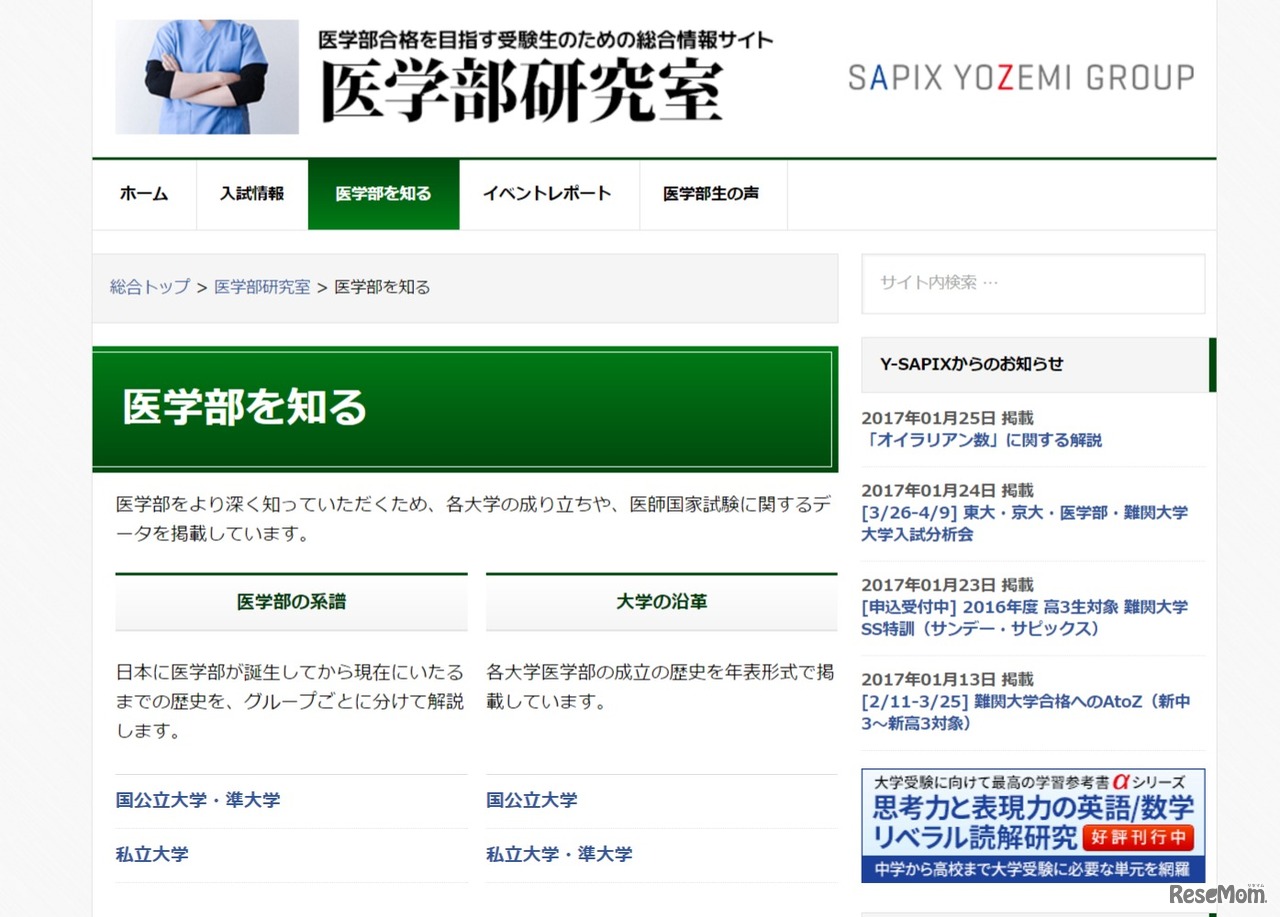Viewport: 1280px width, 917px height.
Task: Open the ホーム menu tab
Action: (144, 194)
